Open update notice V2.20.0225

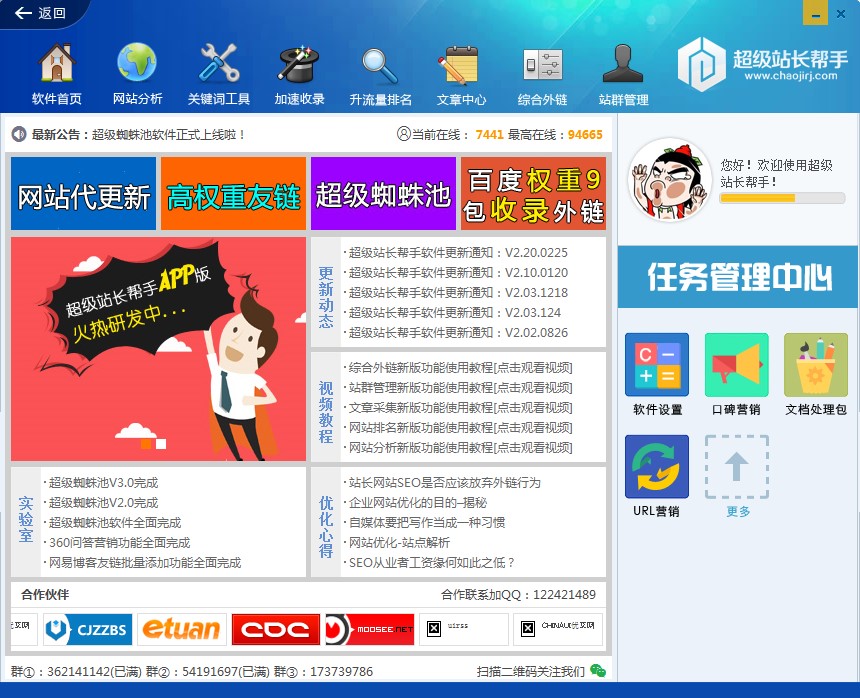(458, 253)
